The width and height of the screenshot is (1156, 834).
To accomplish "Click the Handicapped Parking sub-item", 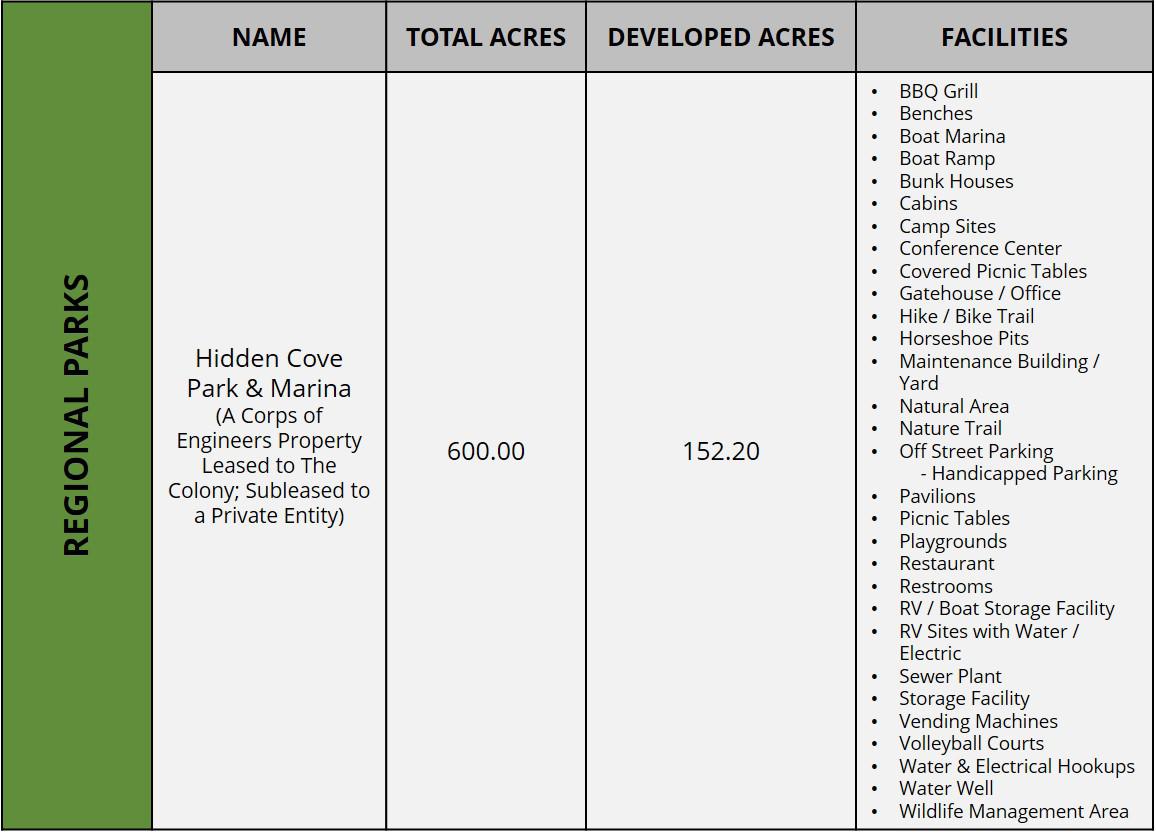I will (x=1019, y=473).
